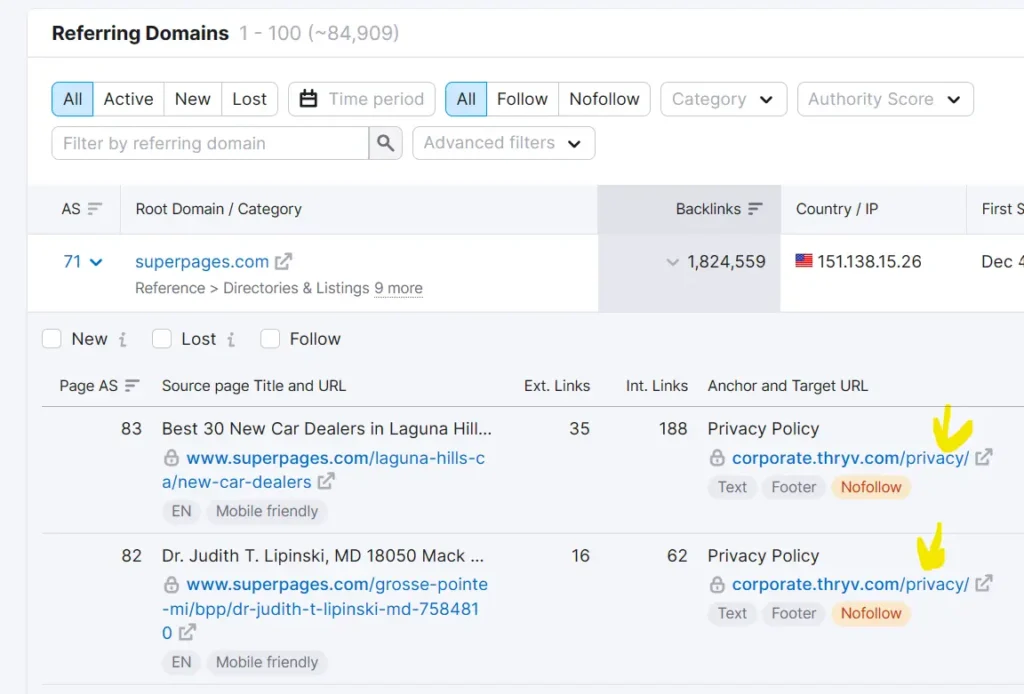1024x694 pixels.
Task: Open corporate.thryv.com/privacy link in Laguna Hills row
Action: pyautogui.click(x=850, y=458)
